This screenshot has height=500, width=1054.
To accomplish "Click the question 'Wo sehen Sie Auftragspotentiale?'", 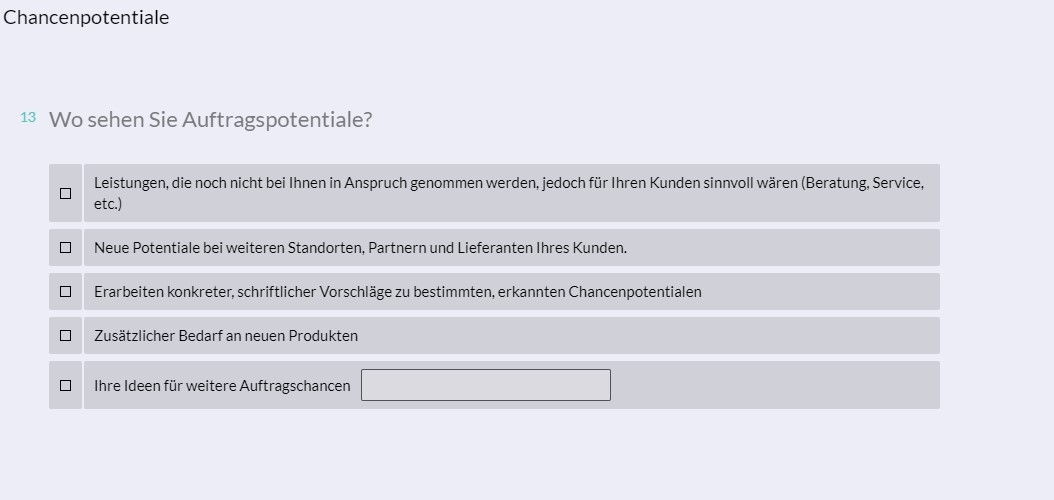I will coord(210,120).
